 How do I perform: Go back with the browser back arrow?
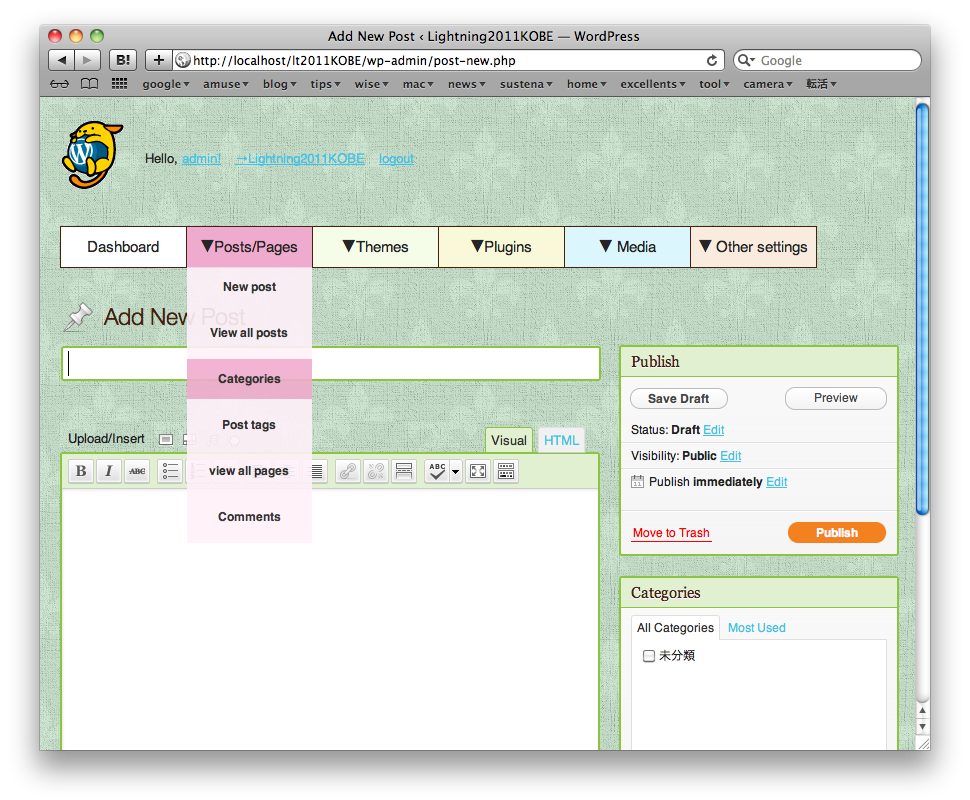pyautogui.click(x=61, y=60)
